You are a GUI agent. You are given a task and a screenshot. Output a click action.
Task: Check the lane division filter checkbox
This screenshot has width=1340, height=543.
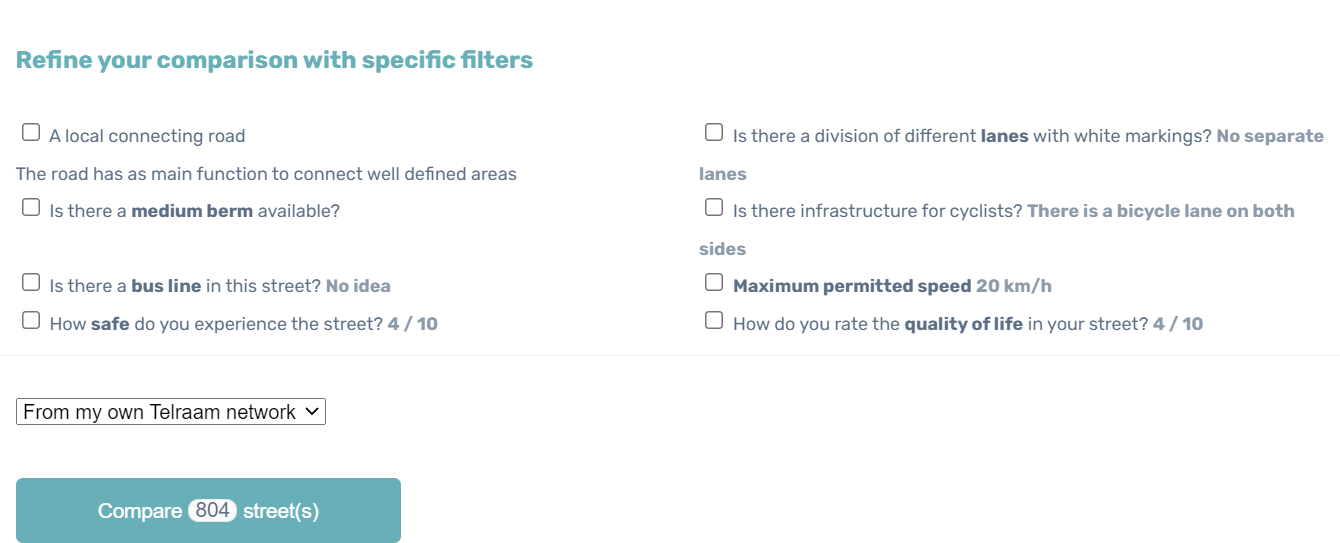[714, 133]
